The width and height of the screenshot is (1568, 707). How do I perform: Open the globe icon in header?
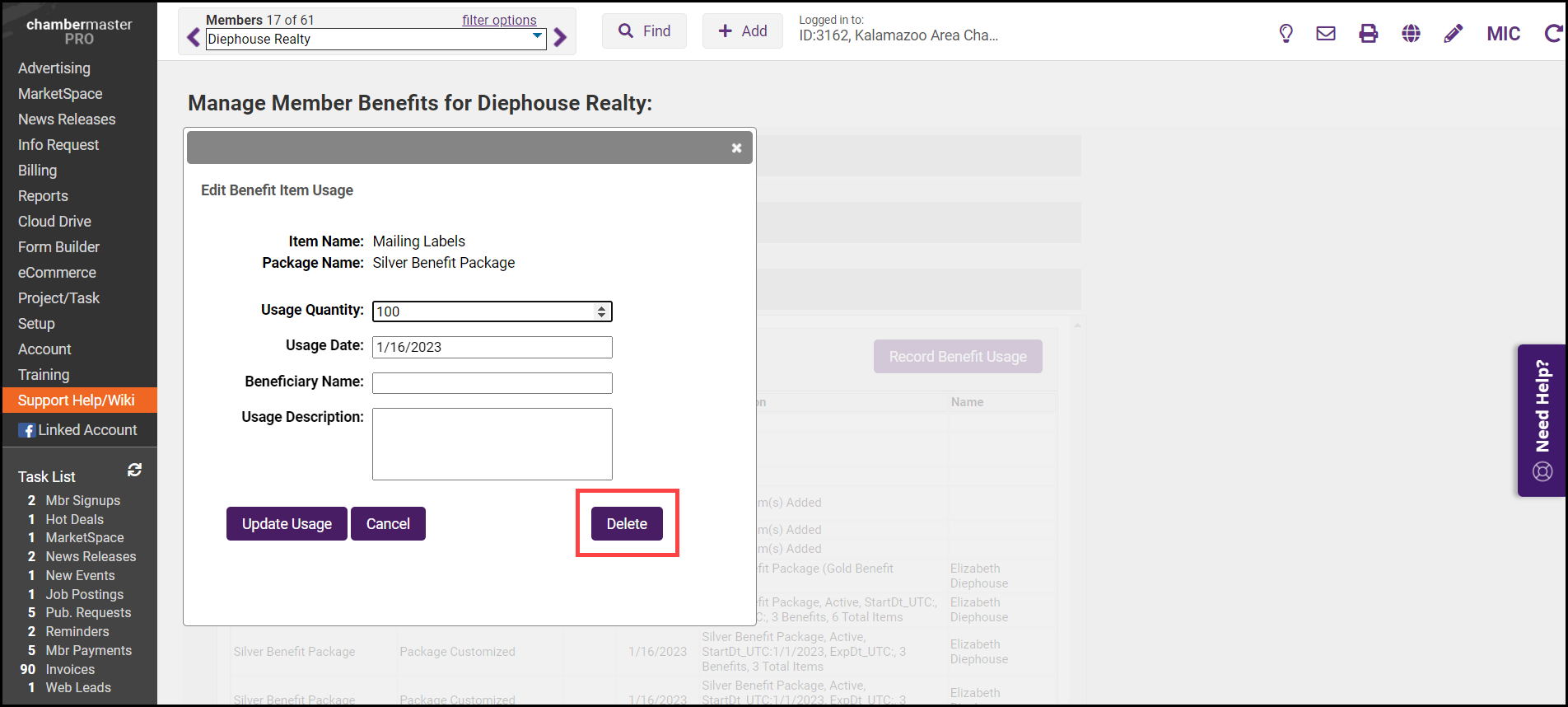(1411, 34)
